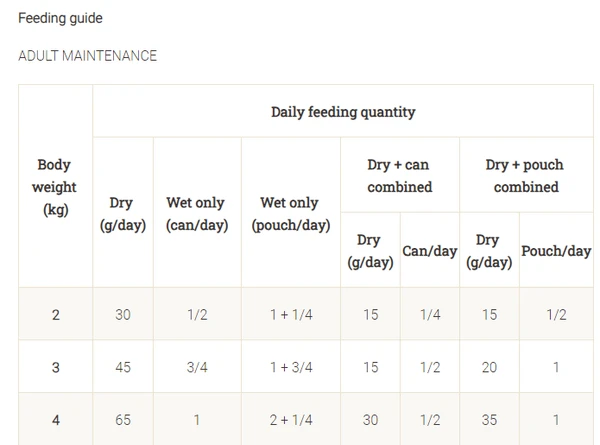Click the Daily feeding quantity header
Screen dimensions: 600x445
click(342, 111)
